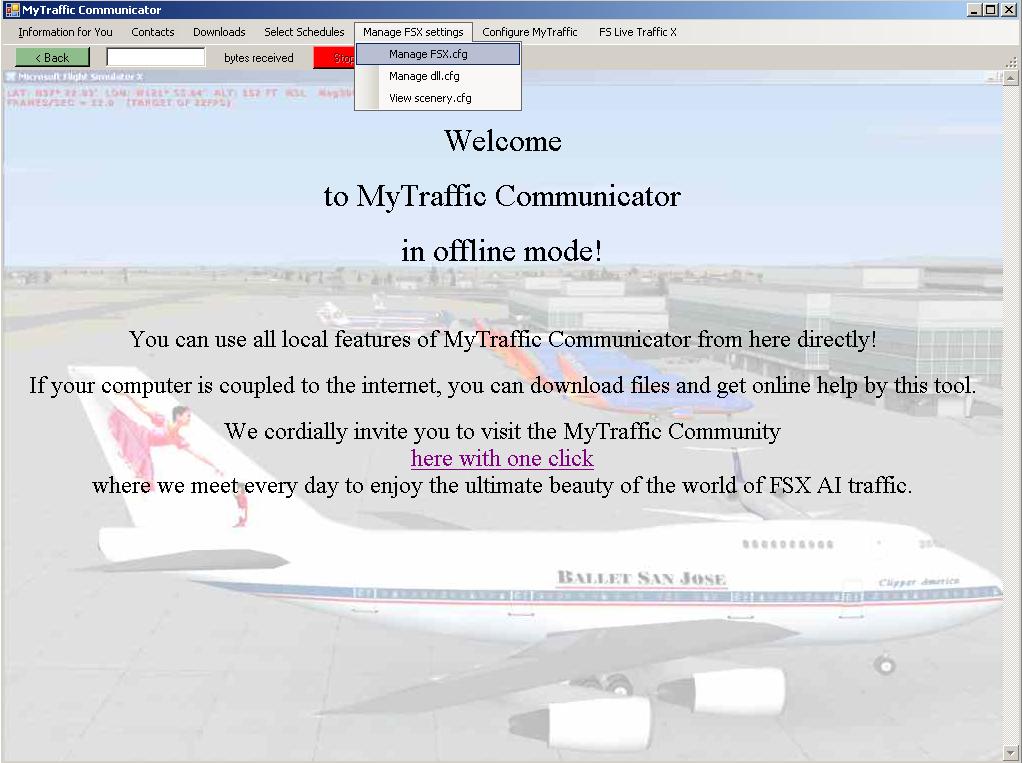Maximize the MyTraffic Communicator window
1022x763 pixels.
click(x=989, y=10)
